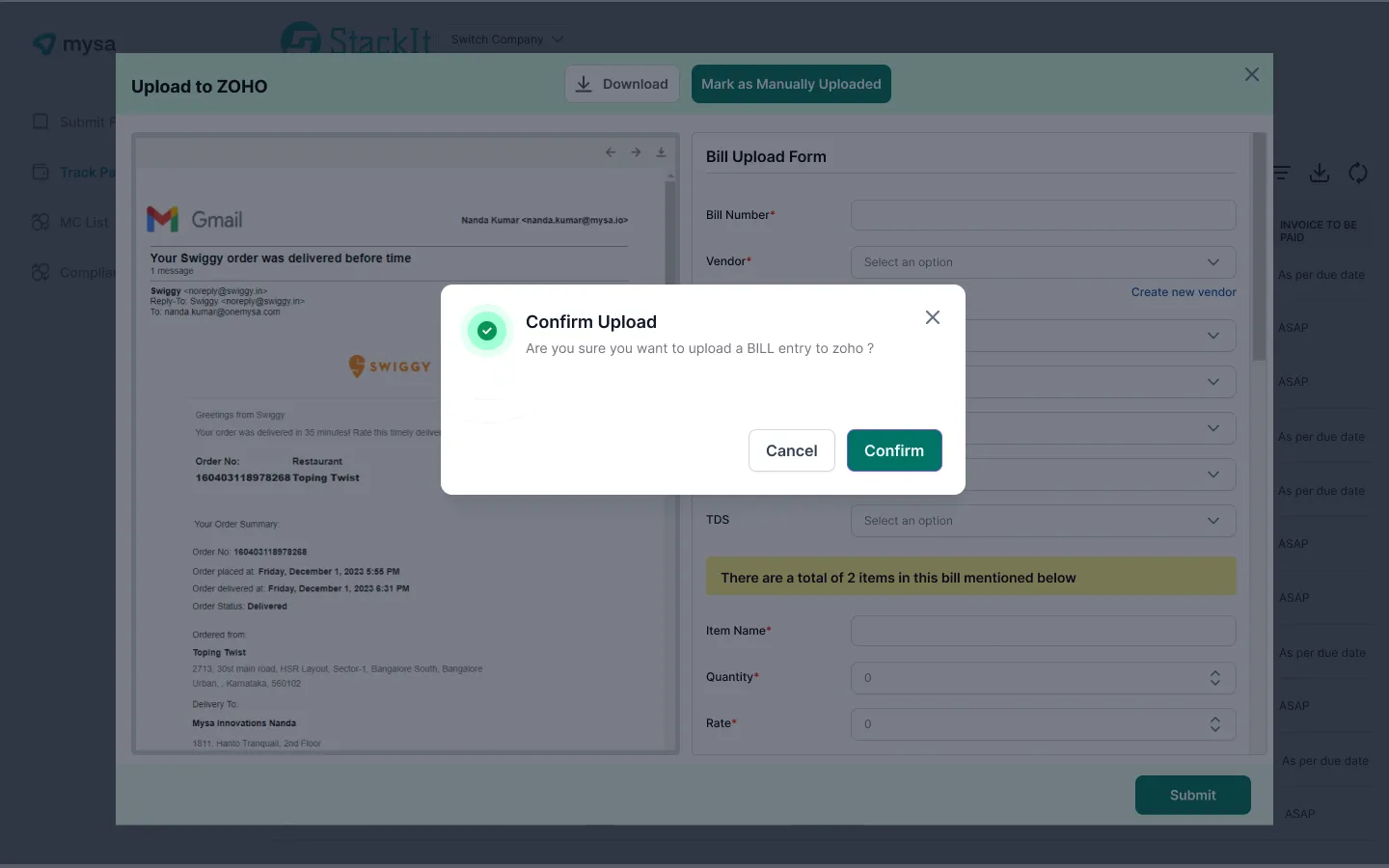Click the document preview vertical scrollbar
Viewport: 1389px width, 868px height.
(670, 463)
